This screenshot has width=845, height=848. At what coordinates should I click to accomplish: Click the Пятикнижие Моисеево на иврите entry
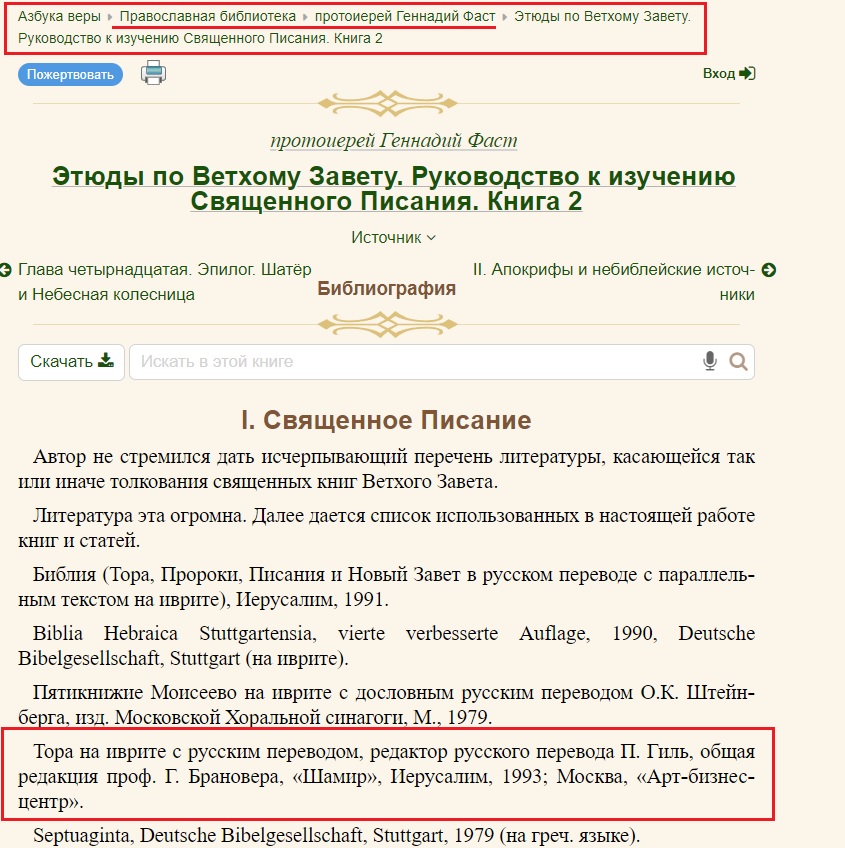tap(386, 705)
